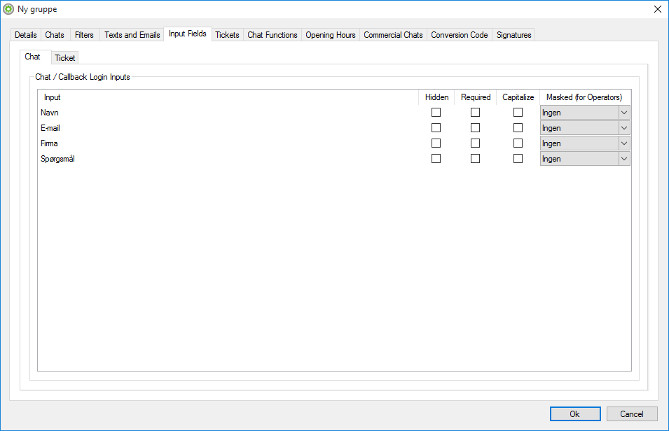
Task: Go to the Signatures tab
Action: tap(514, 35)
